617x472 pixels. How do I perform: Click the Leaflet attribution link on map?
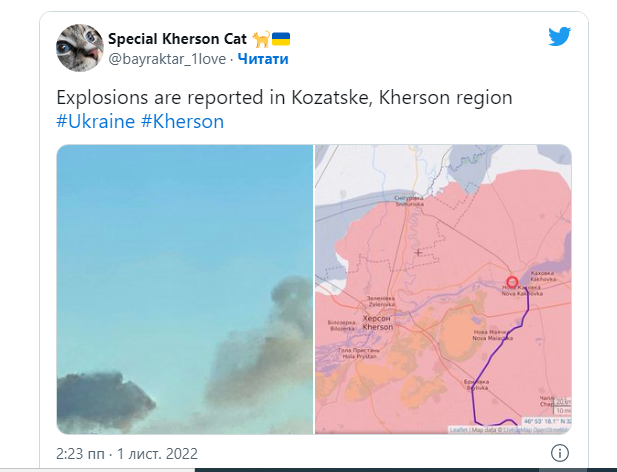coord(459,430)
